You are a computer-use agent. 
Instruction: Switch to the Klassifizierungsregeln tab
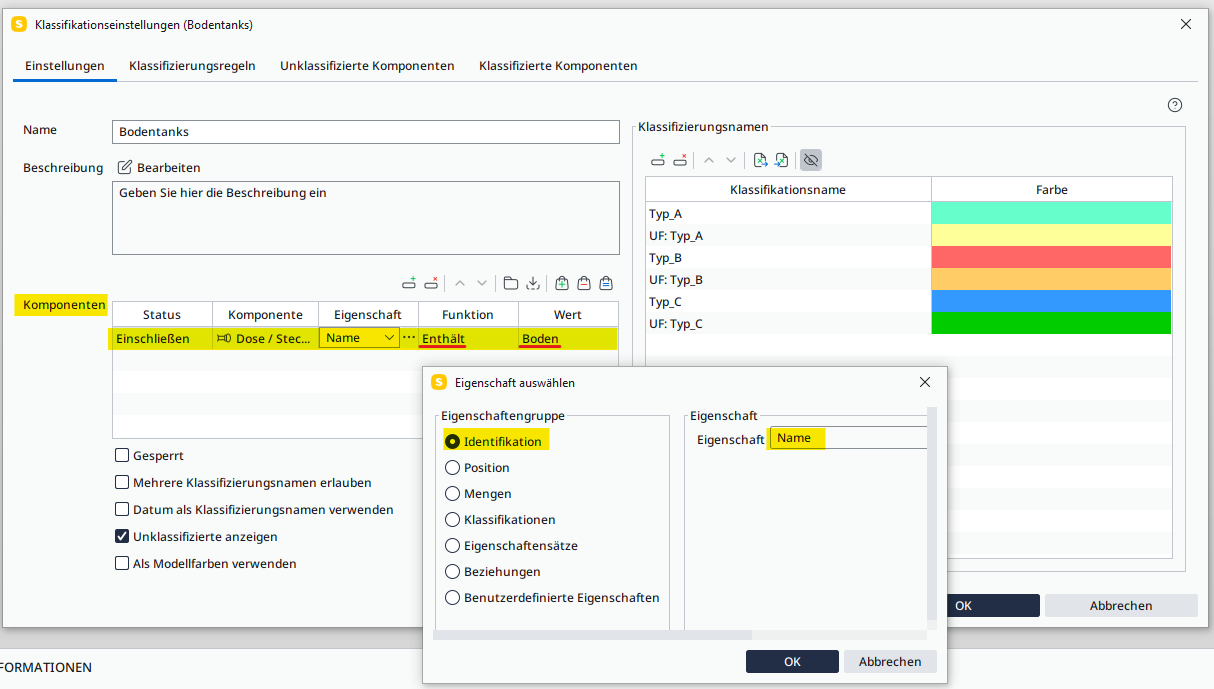point(192,66)
